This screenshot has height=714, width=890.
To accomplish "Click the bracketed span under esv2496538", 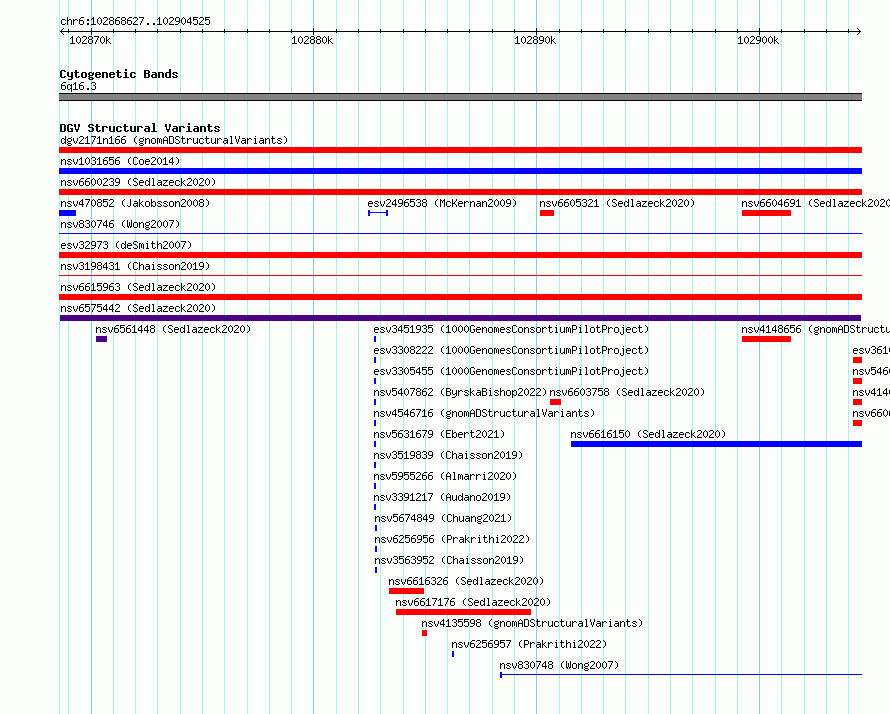I will [378, 213].
